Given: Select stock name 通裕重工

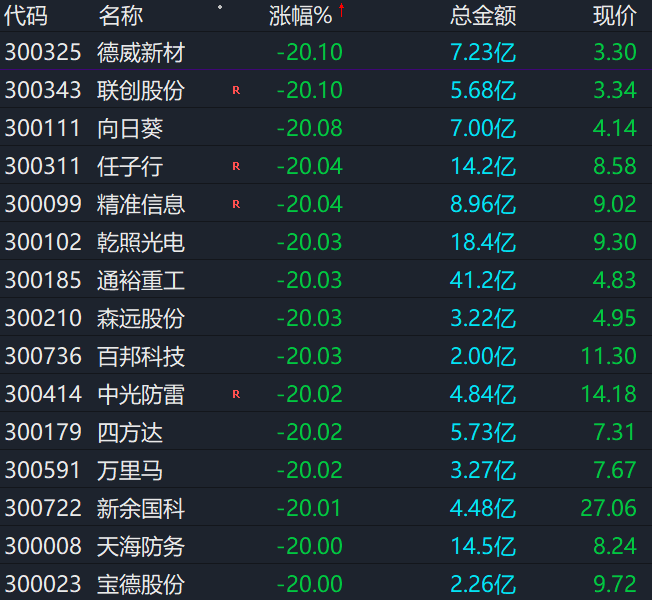Looking at the screenshot, I should click(141, 281).
